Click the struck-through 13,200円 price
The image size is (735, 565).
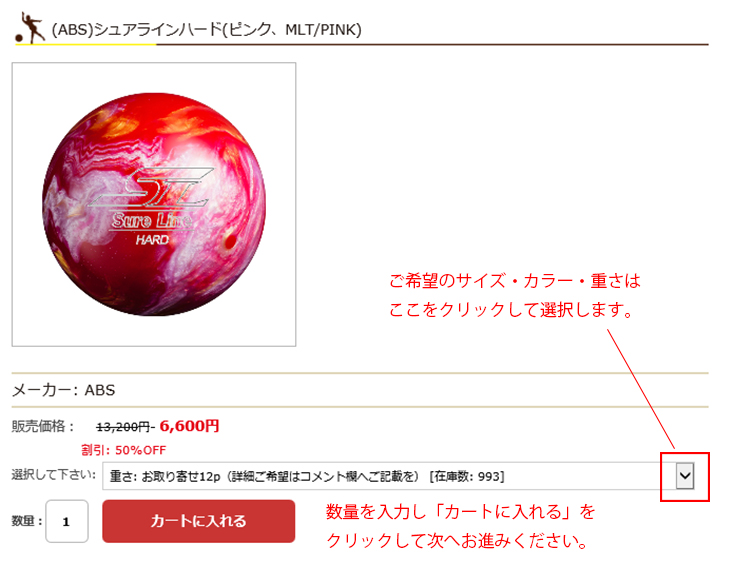click(123, 427)
